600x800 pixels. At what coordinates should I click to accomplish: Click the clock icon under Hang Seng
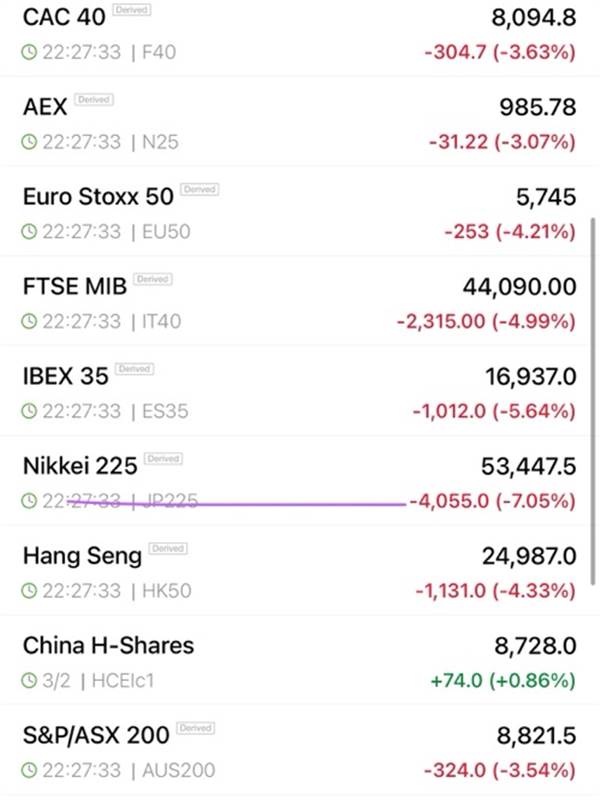28,591
